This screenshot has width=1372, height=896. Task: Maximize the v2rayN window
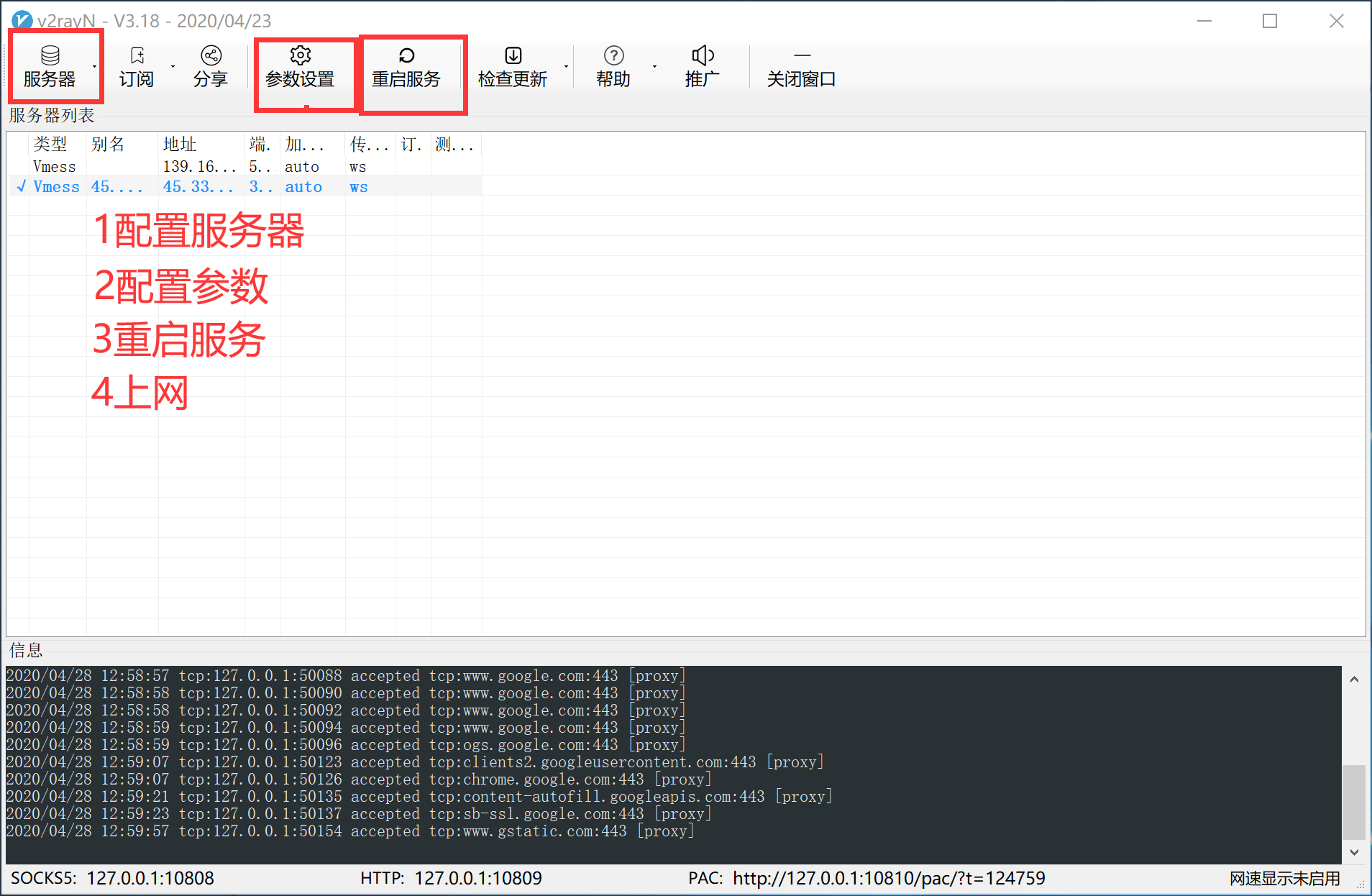pos(1270,21)
